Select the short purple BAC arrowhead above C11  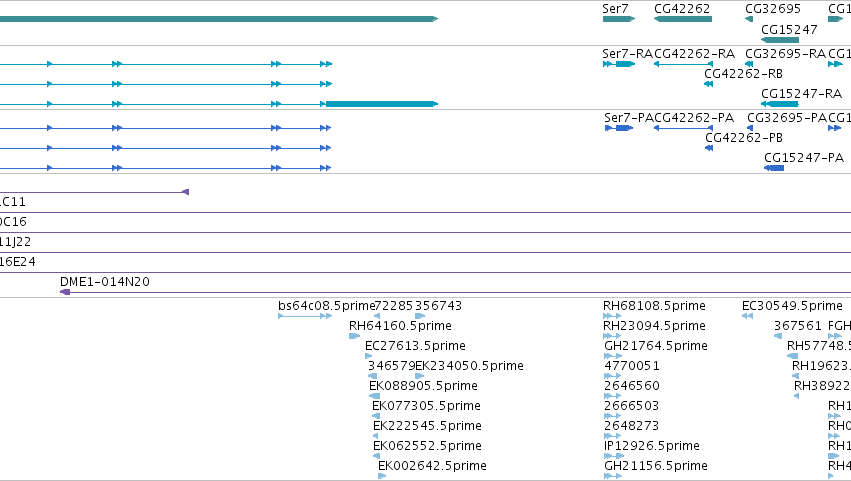click(185, 192)
